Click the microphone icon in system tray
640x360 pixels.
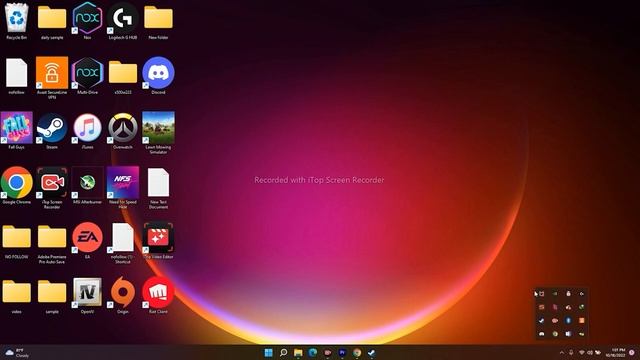(571, 353)
